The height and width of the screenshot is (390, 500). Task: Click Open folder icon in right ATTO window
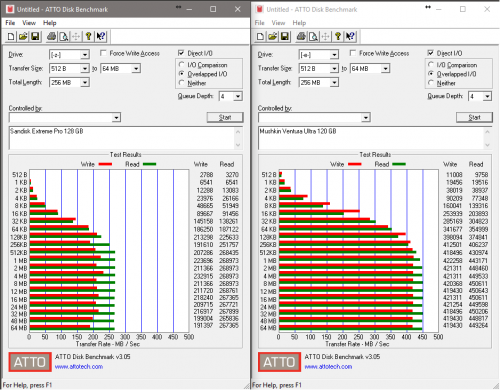coord(272,36)
